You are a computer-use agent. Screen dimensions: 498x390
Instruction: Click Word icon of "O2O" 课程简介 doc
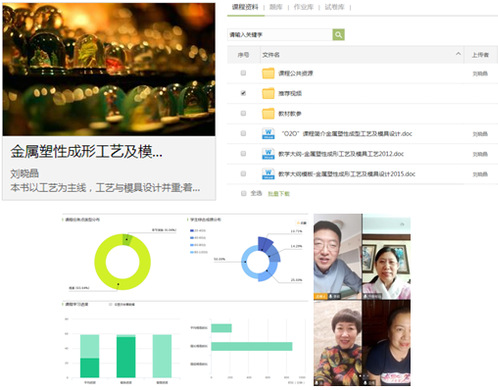pos(268,134)
